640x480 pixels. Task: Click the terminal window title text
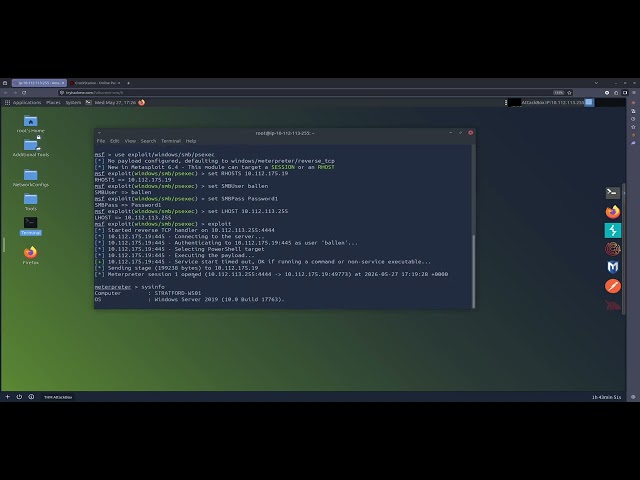(x=285, y=133)
